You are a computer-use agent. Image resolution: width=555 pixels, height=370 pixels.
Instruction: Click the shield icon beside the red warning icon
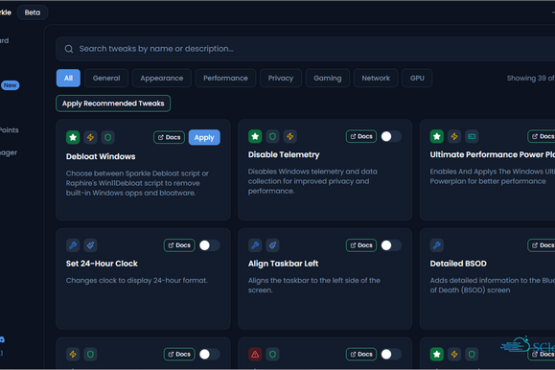pyautogui.click(x=272, y=354)
